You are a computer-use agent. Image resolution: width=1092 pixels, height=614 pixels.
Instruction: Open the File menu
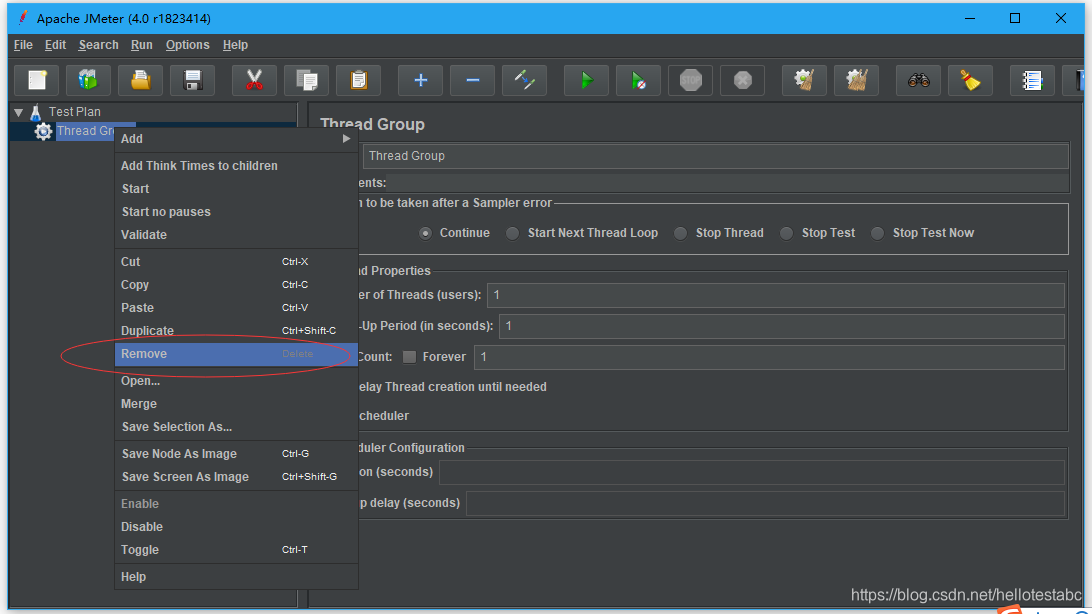click(23, 45)
